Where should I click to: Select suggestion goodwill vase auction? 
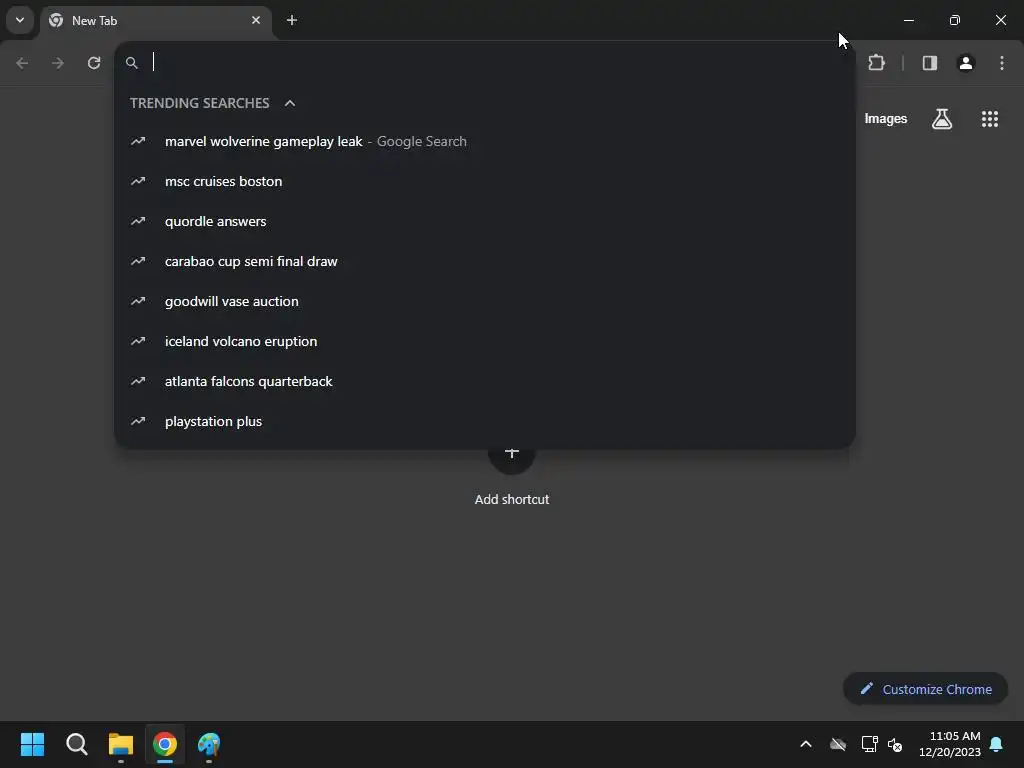(485, 301)
